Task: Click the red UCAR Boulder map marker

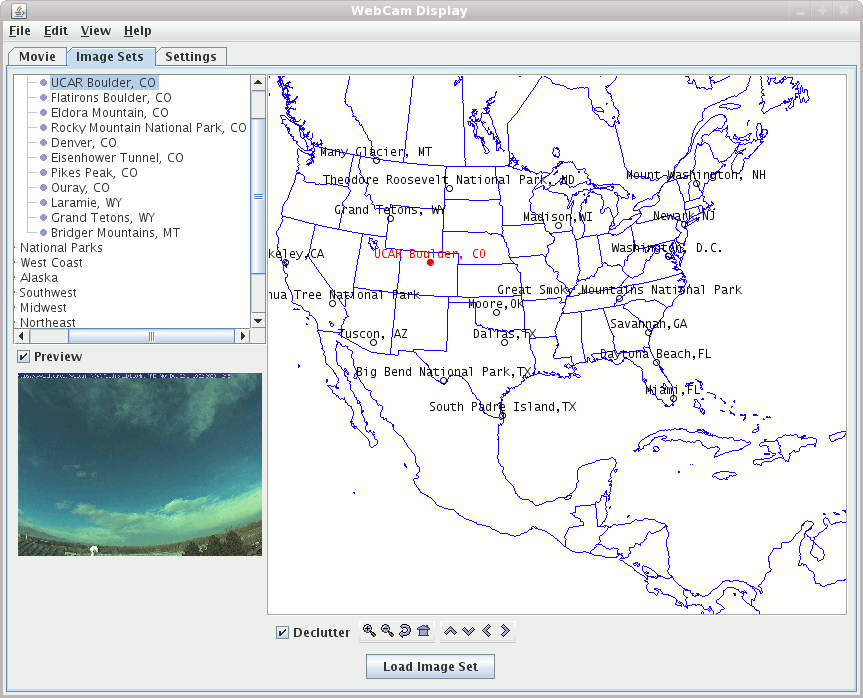Action: 430,262
